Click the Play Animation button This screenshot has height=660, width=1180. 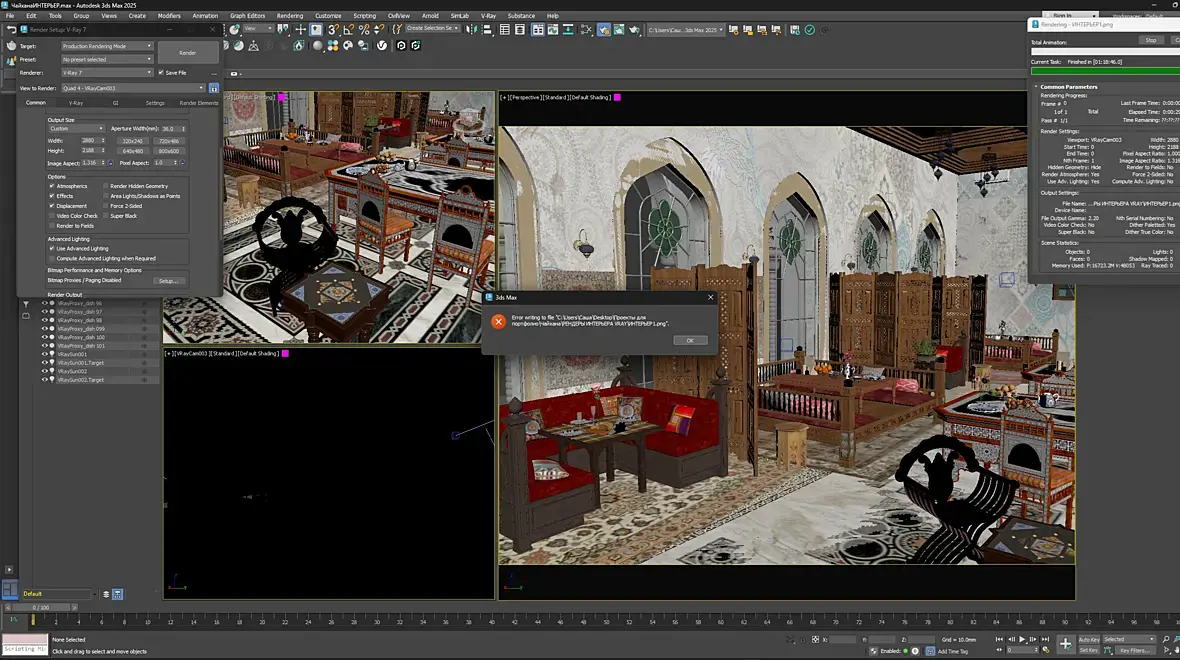coord(1021,639)
